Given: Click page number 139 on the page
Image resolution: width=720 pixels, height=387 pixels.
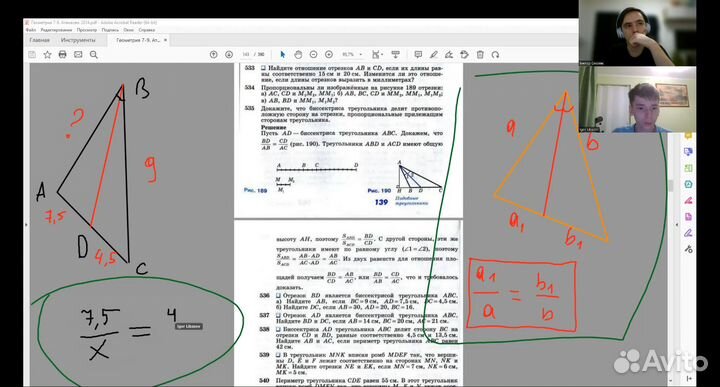Looking at the screenshot, I should point(381,202).
